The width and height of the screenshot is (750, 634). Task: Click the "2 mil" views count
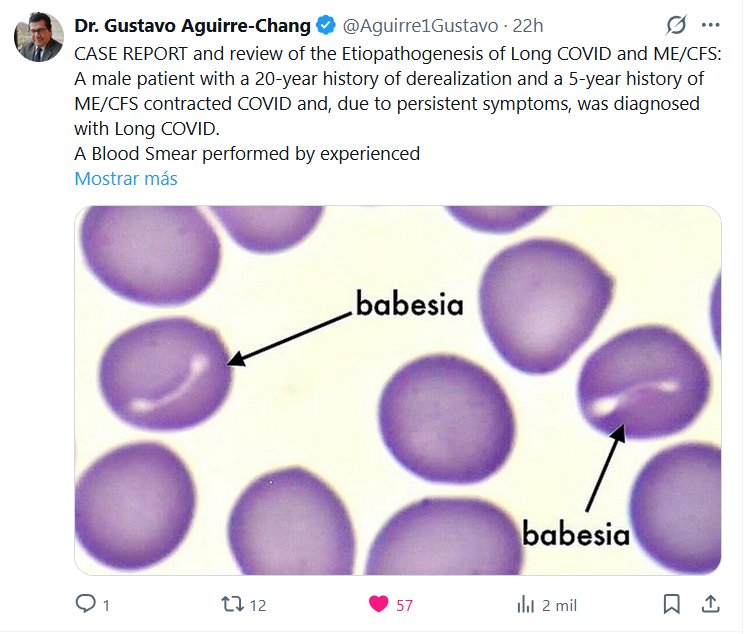(560, 605)
